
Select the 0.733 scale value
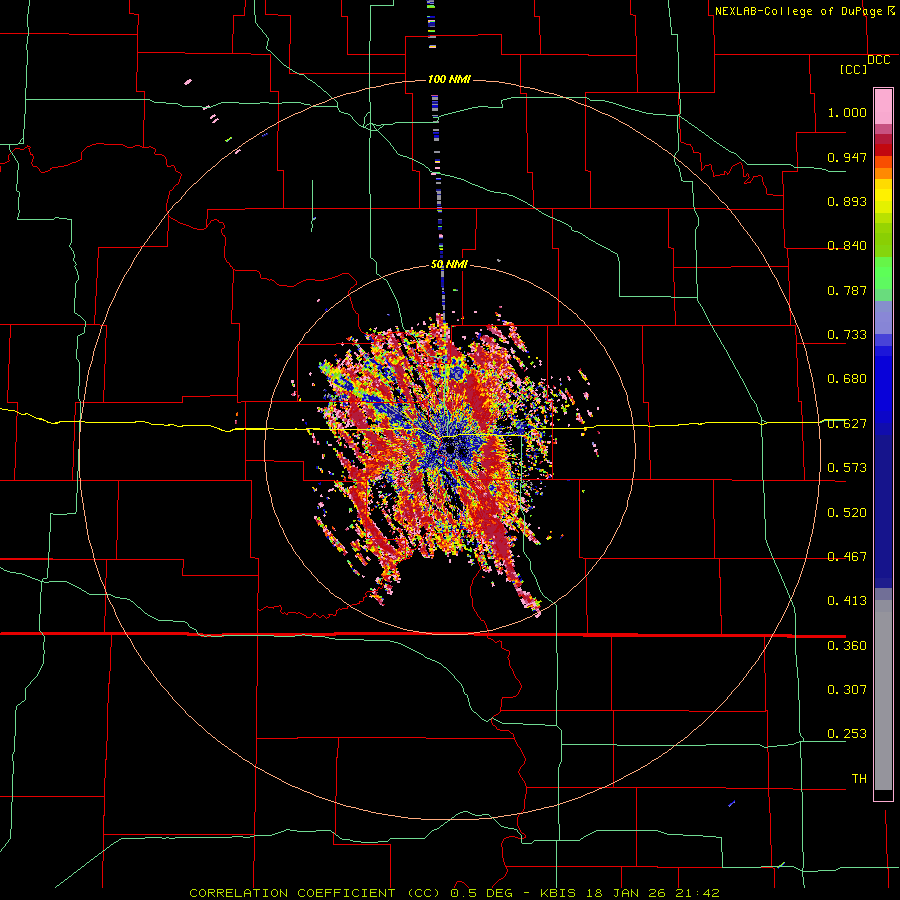pos(847,335)
